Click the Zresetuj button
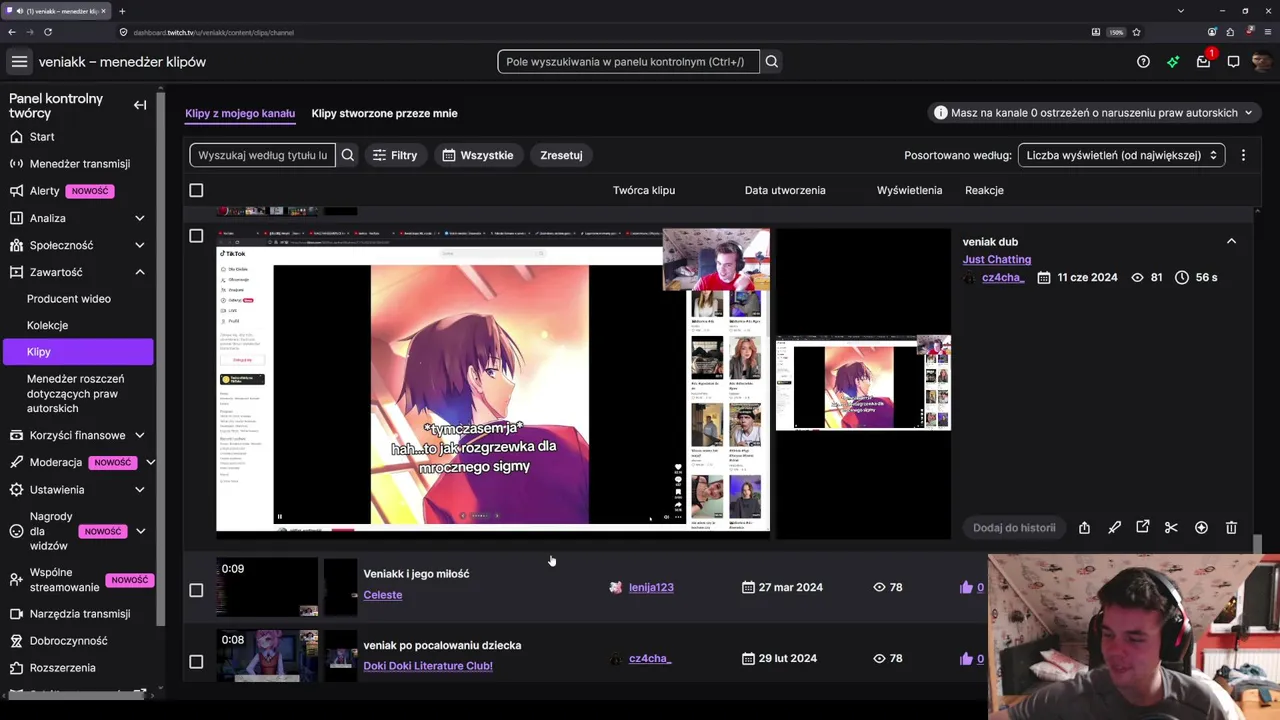Viewport: 1280px width, 720px height. click(561, 155)
